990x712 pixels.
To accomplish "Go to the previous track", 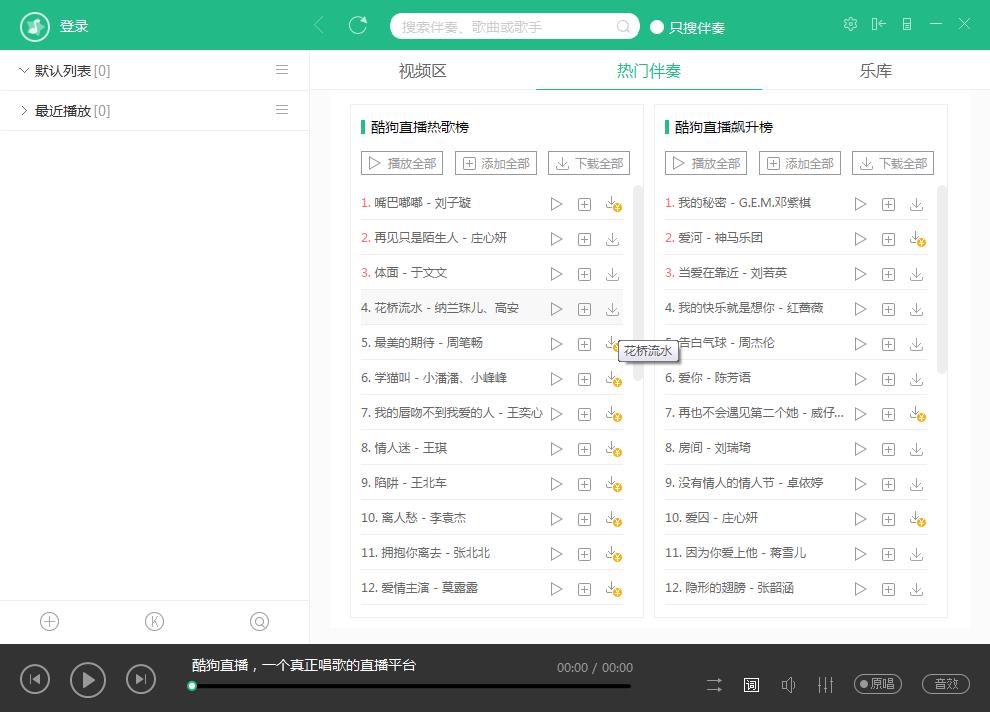I will pyautogui.click(x=35, y=680).
